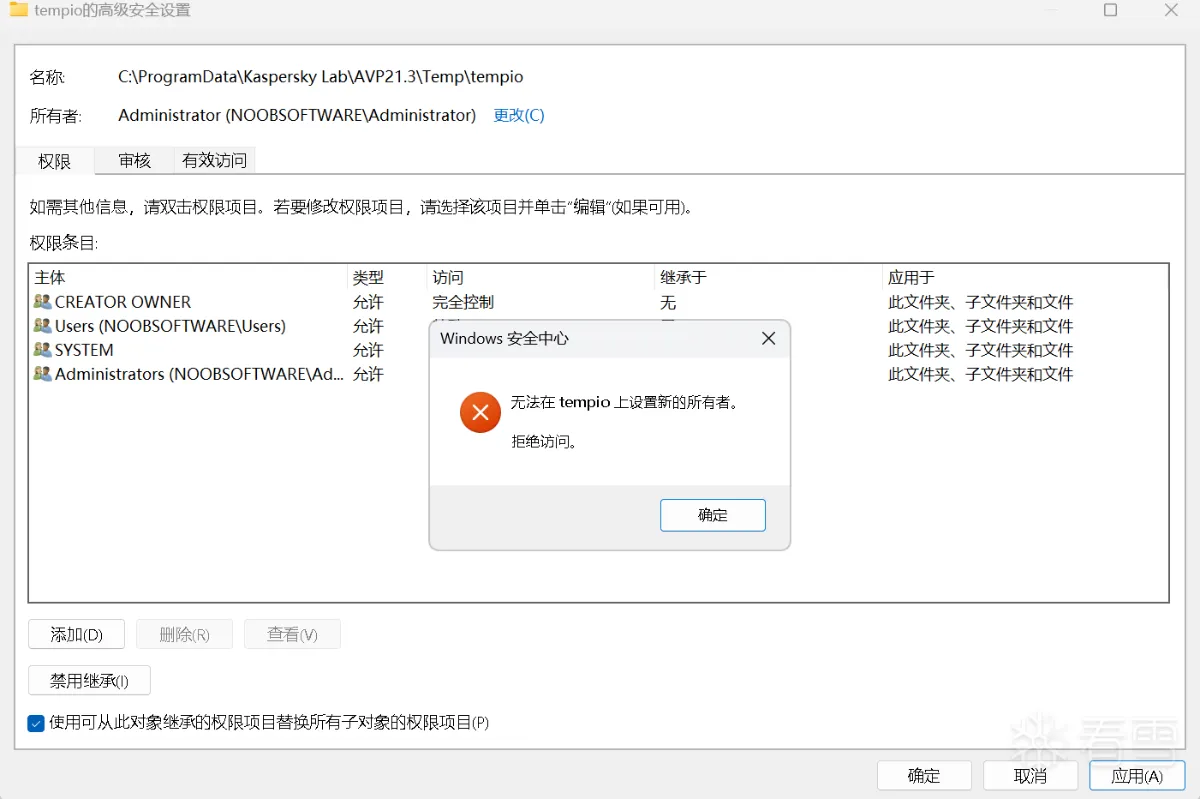The image size is (1200, 799).
Task: Select the SYSTEM permission entry
Action: (598, 350)
